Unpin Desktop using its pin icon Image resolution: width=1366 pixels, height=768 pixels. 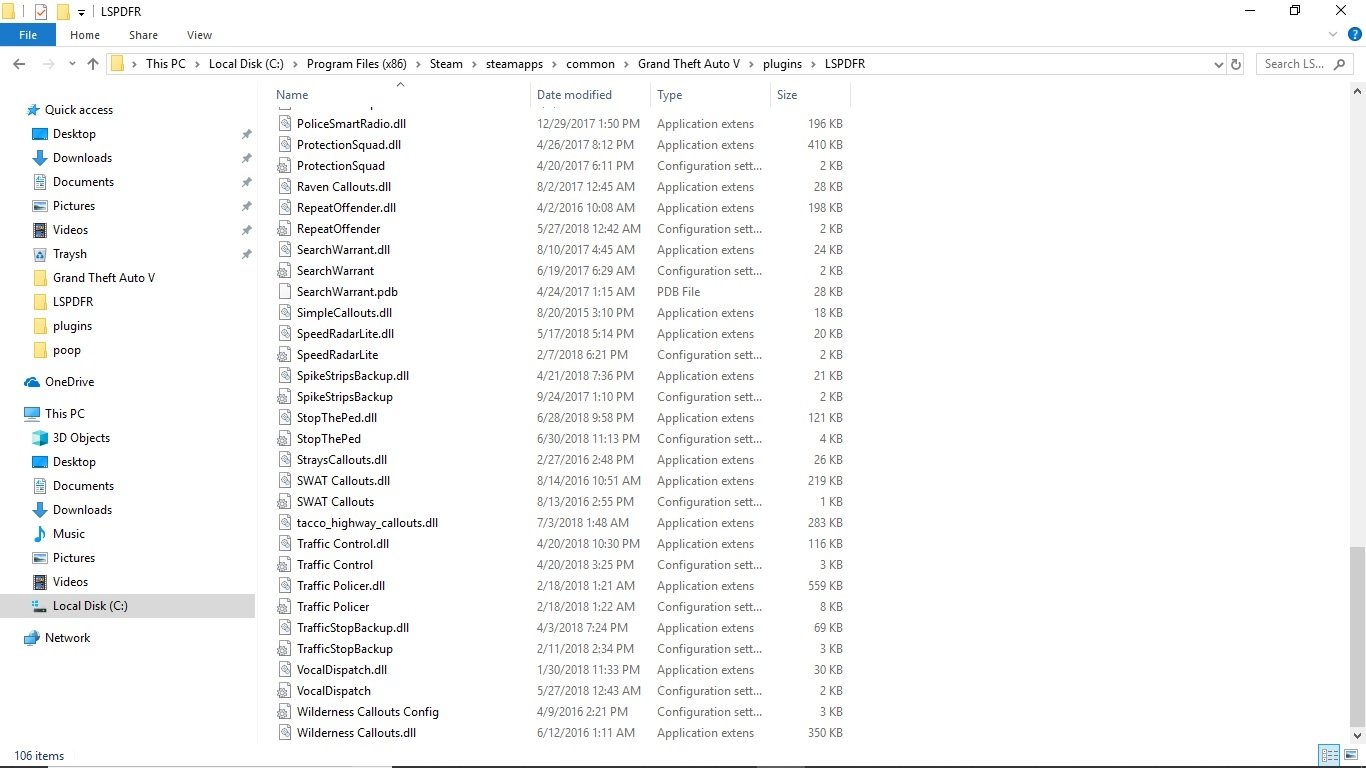(247, 134)
